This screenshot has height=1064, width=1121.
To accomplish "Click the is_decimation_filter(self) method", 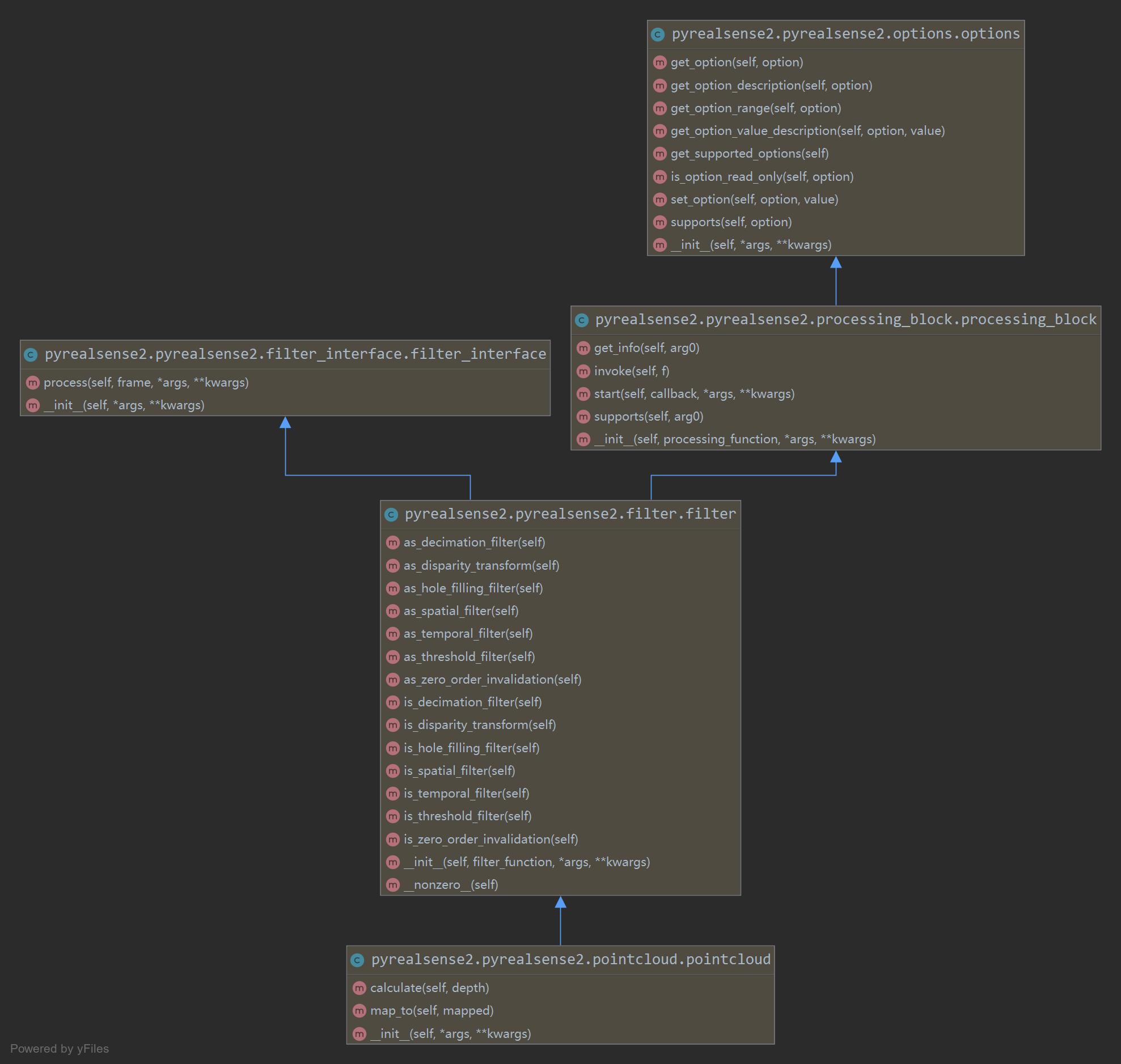I will click(472, 703).
